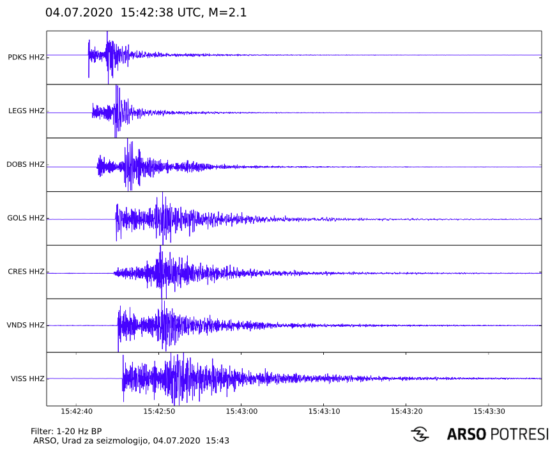Screen dimensions: 550x452
Task: Click the 15:42:50 time axis label
Action: tap(159, 412)
